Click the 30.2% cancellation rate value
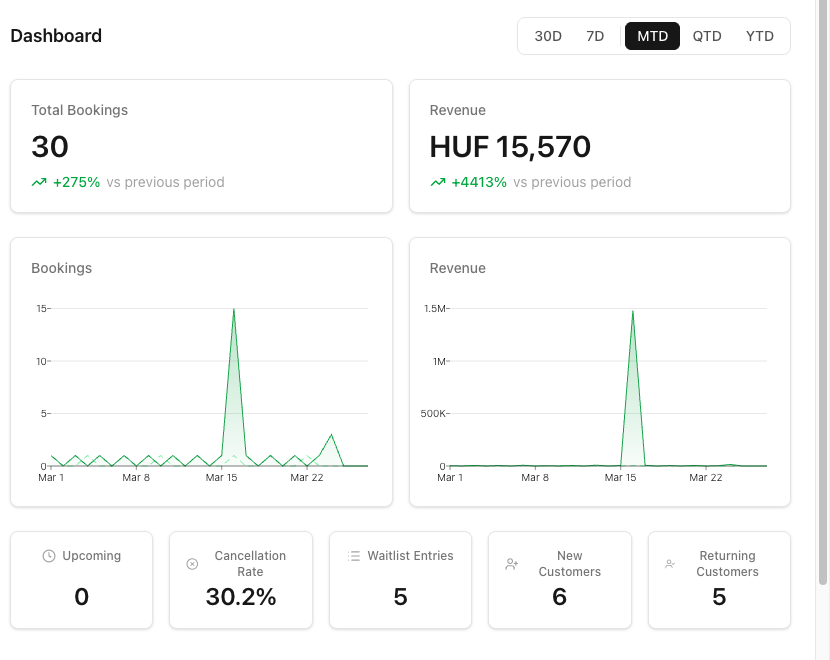 241,597
